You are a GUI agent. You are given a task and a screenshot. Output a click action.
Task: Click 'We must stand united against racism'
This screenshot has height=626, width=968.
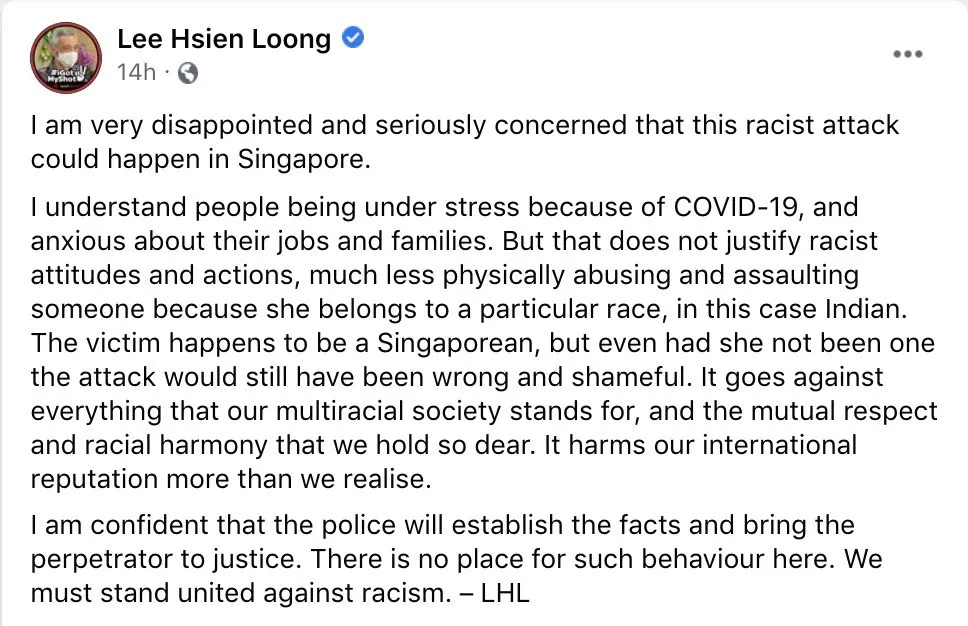pos(457,577)
